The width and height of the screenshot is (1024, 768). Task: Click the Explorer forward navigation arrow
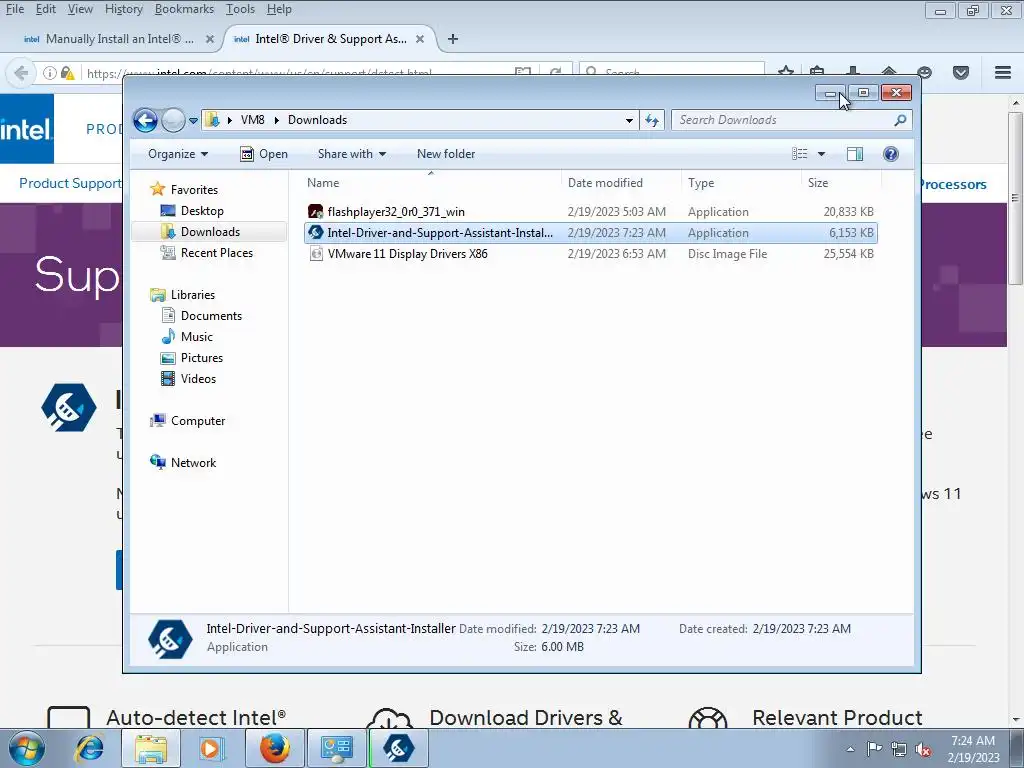pos(173,120)
